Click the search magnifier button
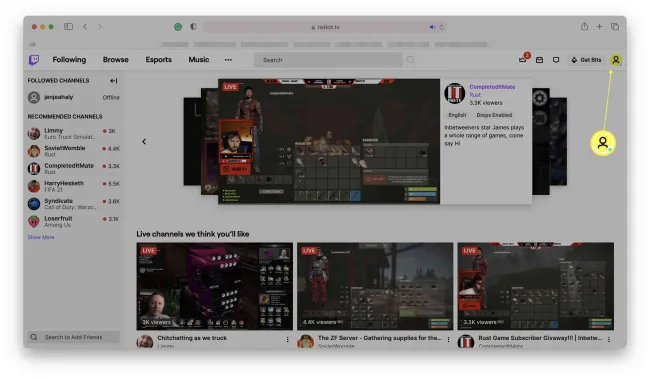The image size is (650, 379). [410, 60]
